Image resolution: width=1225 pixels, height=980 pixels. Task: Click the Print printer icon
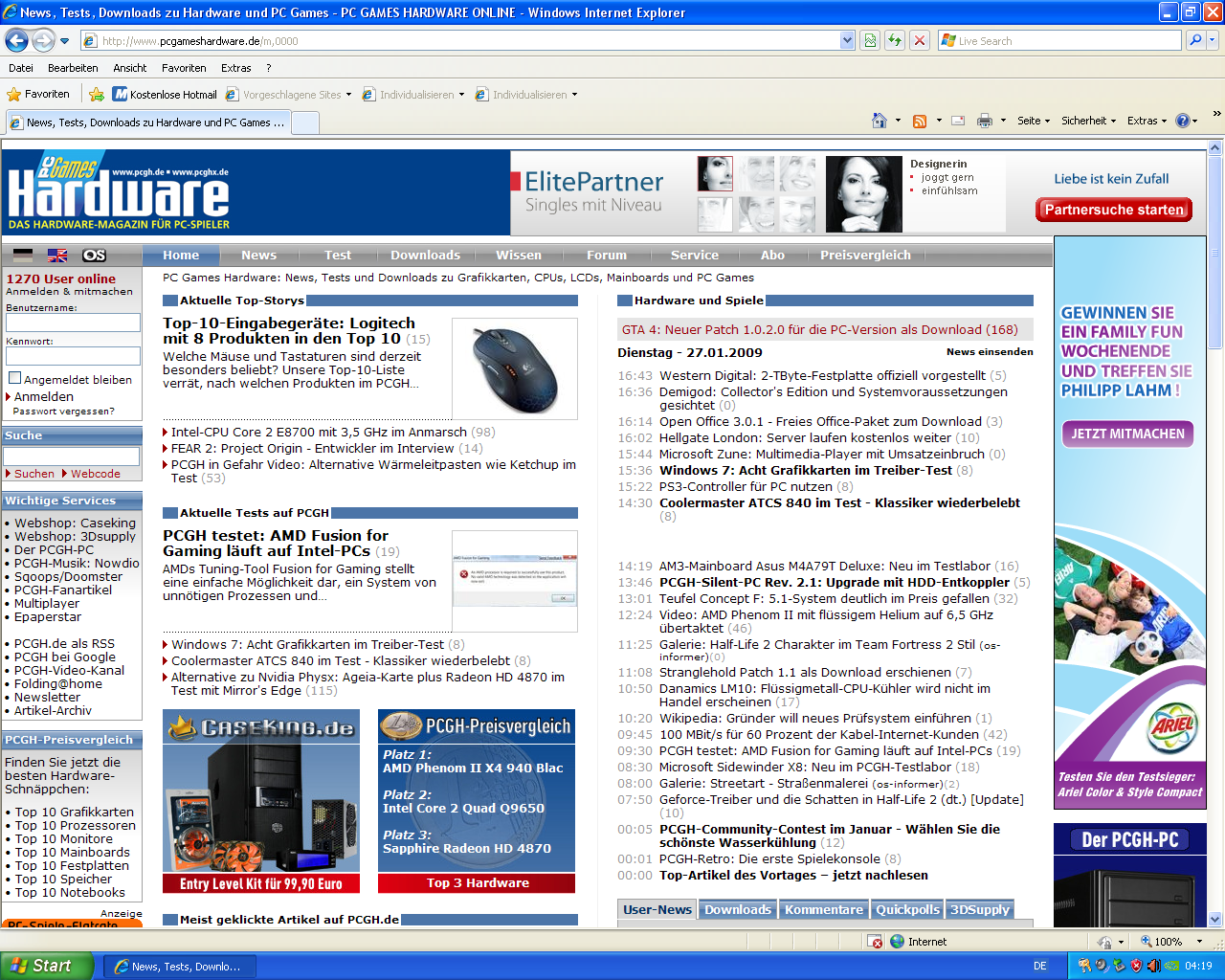pos(984,121)
